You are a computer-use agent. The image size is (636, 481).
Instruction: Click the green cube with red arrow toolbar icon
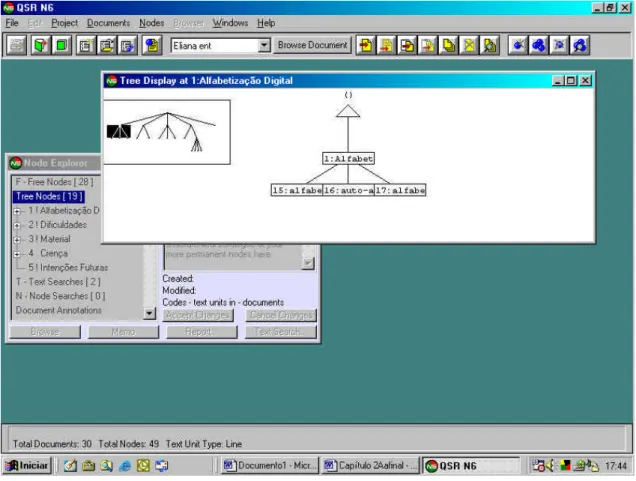pyautogui.click(x=41, y=45)
